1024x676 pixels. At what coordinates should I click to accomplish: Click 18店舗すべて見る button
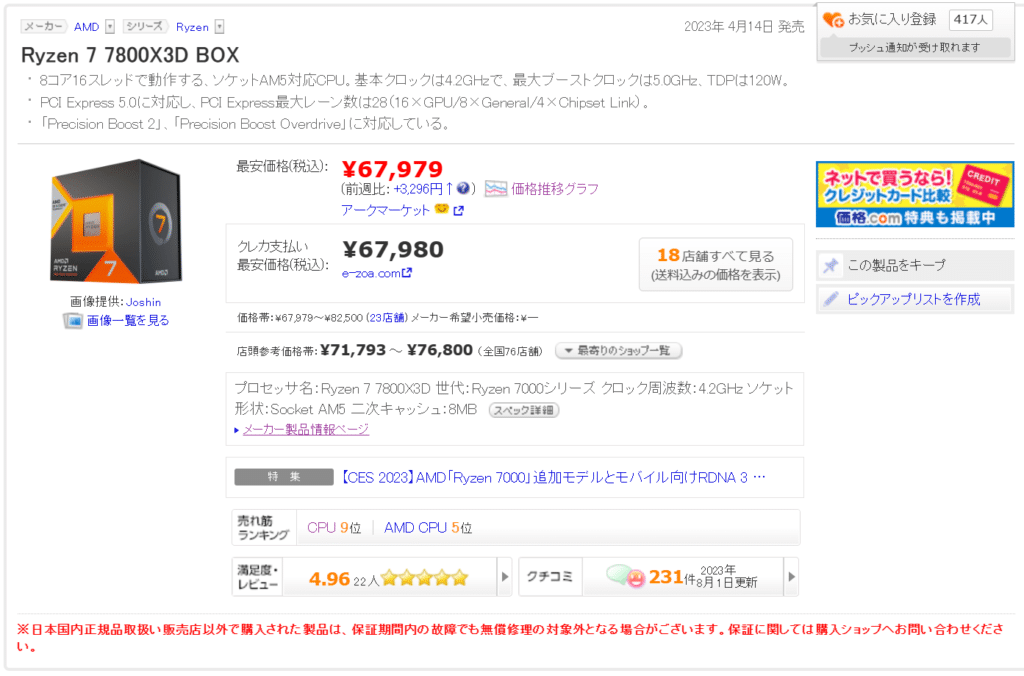pyautogui.click(x=716, y=264)
